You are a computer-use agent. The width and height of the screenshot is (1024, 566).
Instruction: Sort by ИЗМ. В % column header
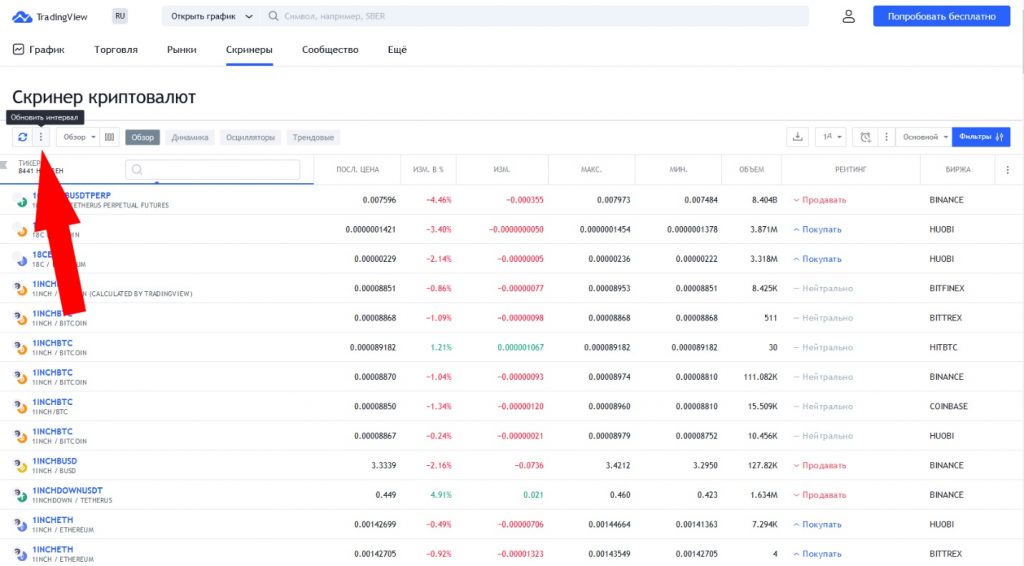[x=428, y=170]
